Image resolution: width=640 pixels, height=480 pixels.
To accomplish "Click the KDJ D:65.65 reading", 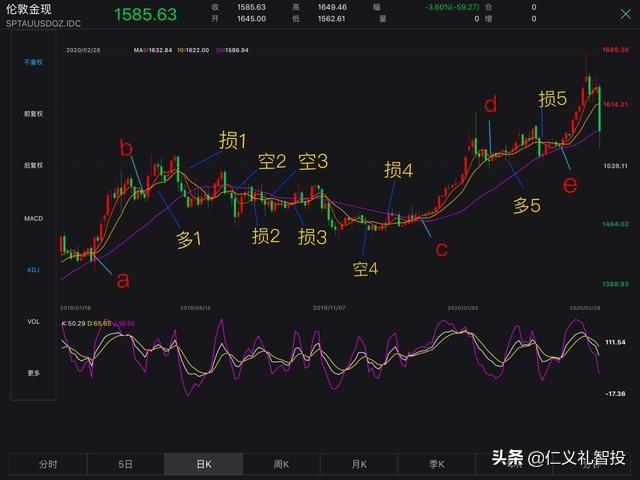I will click(99, 323).
